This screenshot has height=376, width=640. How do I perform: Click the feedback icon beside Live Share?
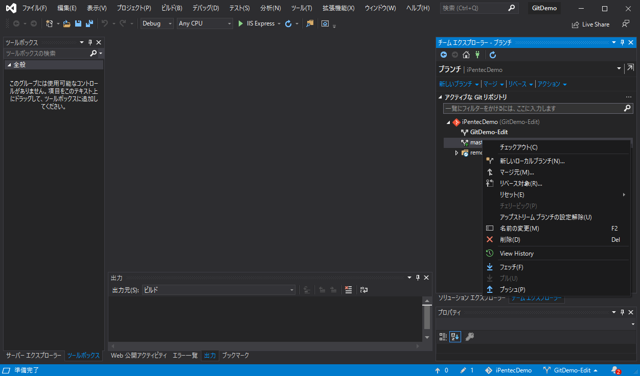click(625, 24)
